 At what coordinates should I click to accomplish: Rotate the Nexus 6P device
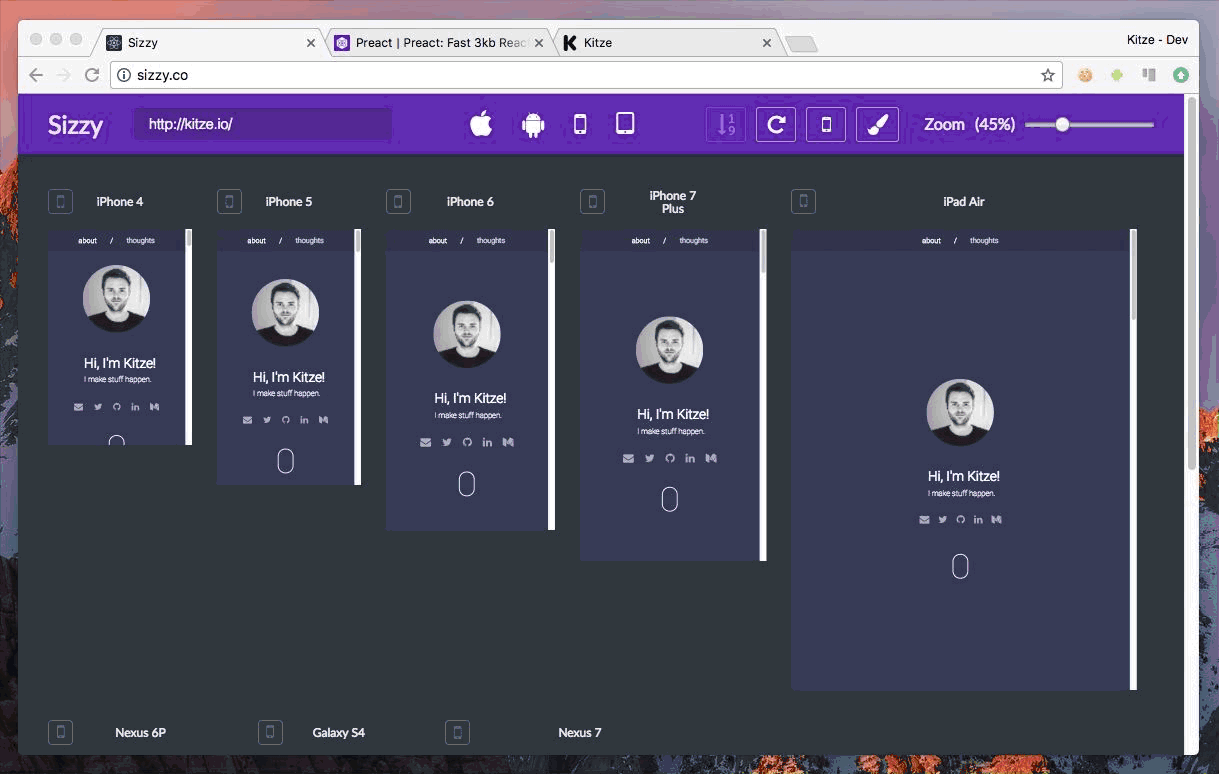60,732
